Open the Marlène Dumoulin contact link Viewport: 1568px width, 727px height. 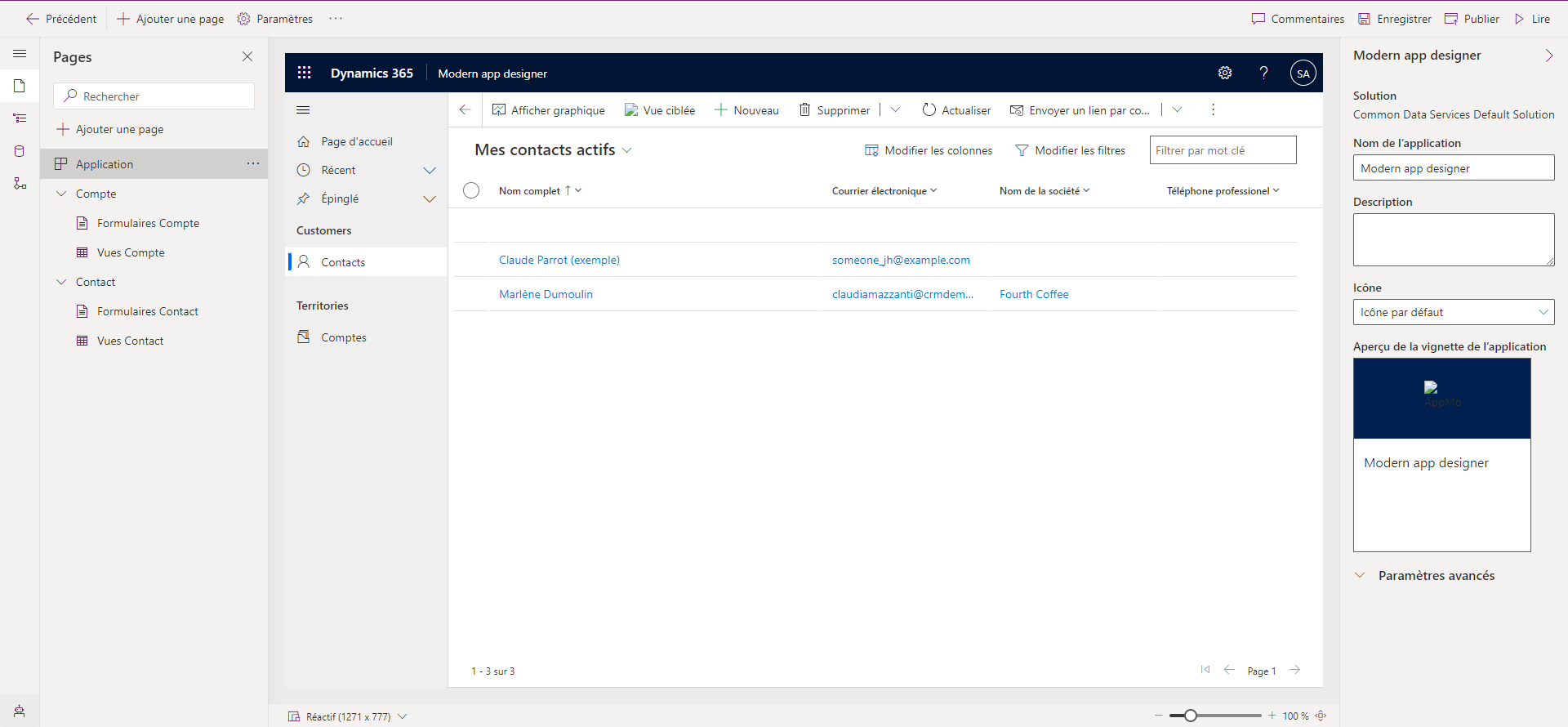pos(546,294)
